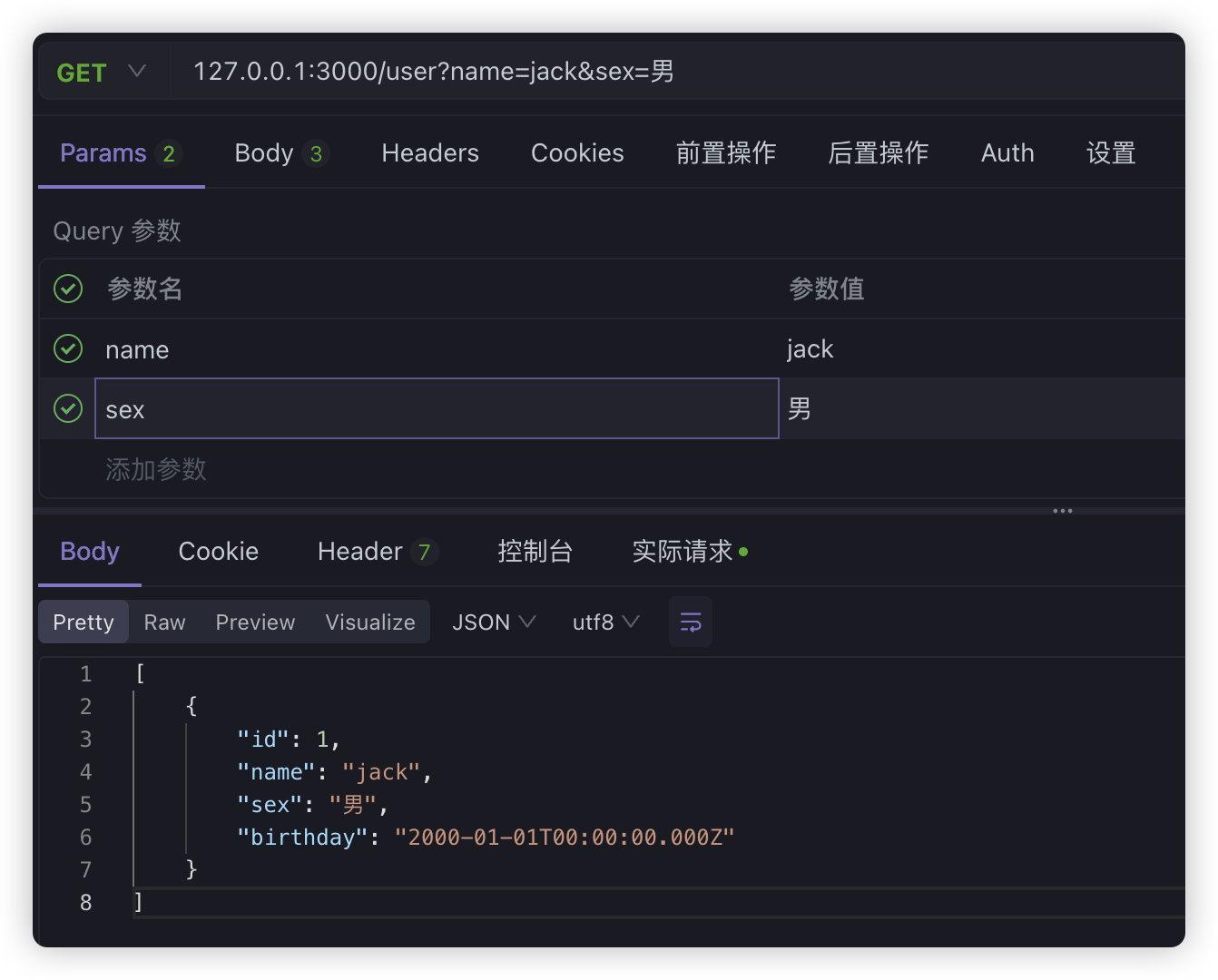Click the panel resize dots icon

1062,510
